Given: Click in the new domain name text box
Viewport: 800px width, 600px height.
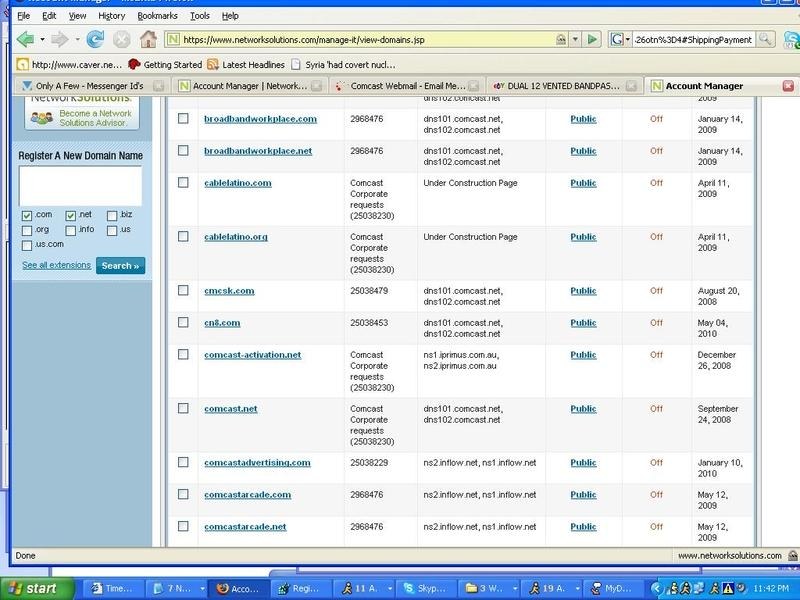Looking at the screenshot, I should click(x=80, y=186).
